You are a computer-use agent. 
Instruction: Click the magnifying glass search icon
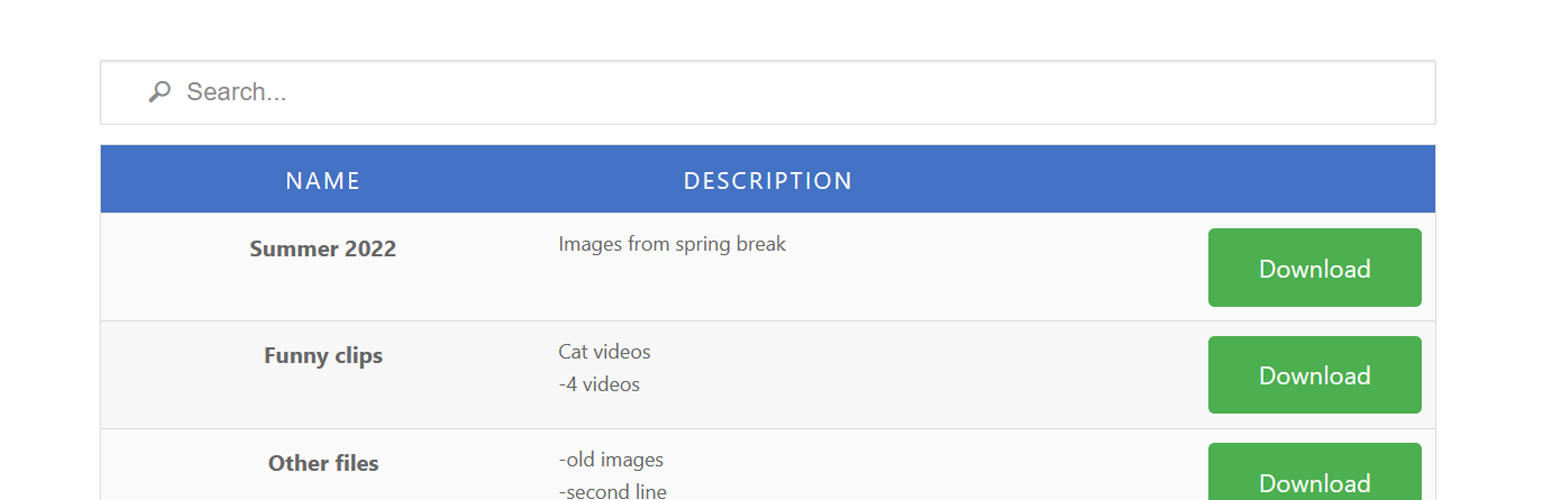159,92
